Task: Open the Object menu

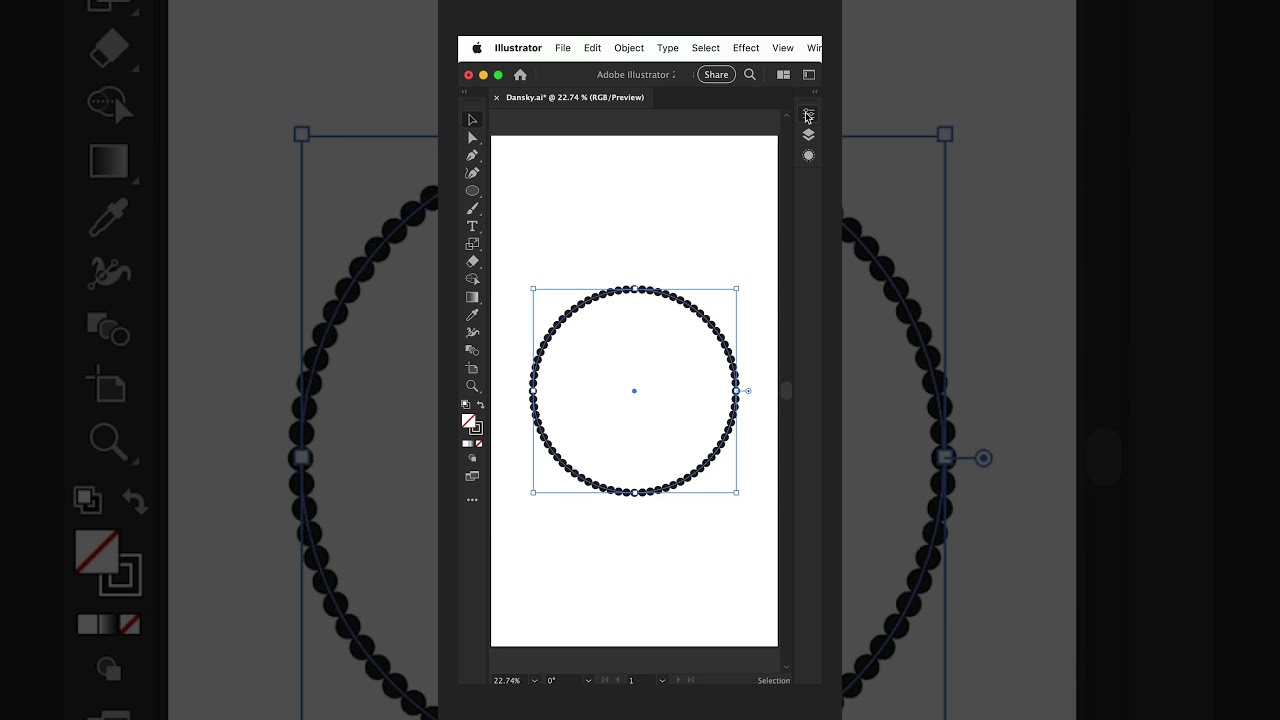Action: pos(629,48)
